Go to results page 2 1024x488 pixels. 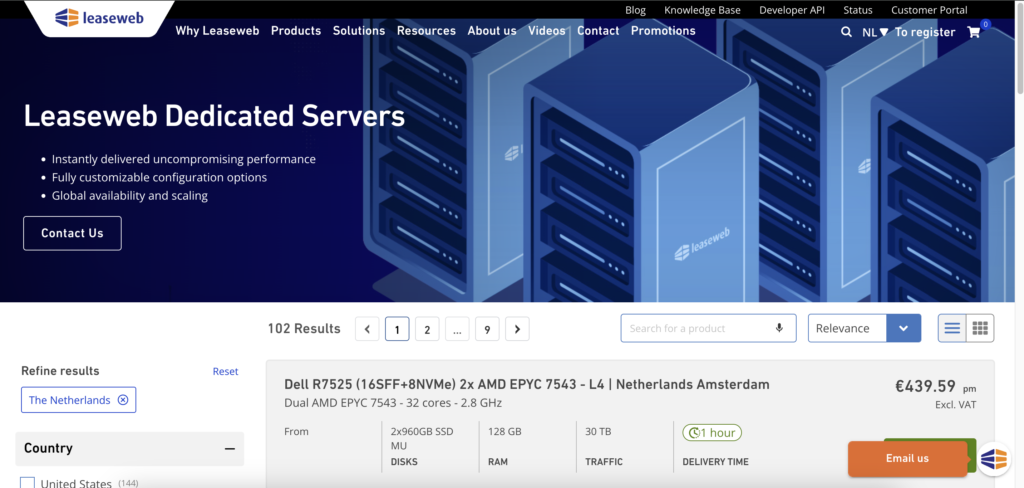click(x=427, y=329)
